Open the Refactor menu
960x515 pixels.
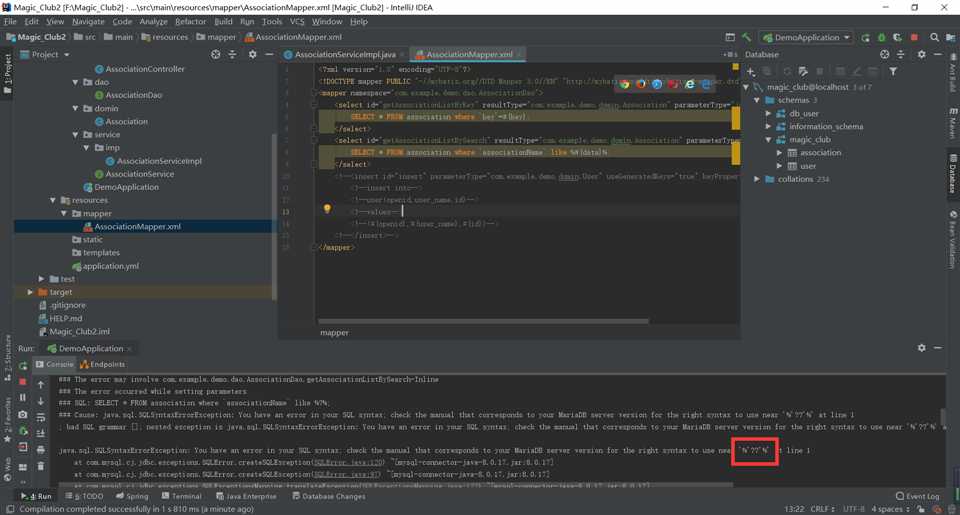point(190,21)
